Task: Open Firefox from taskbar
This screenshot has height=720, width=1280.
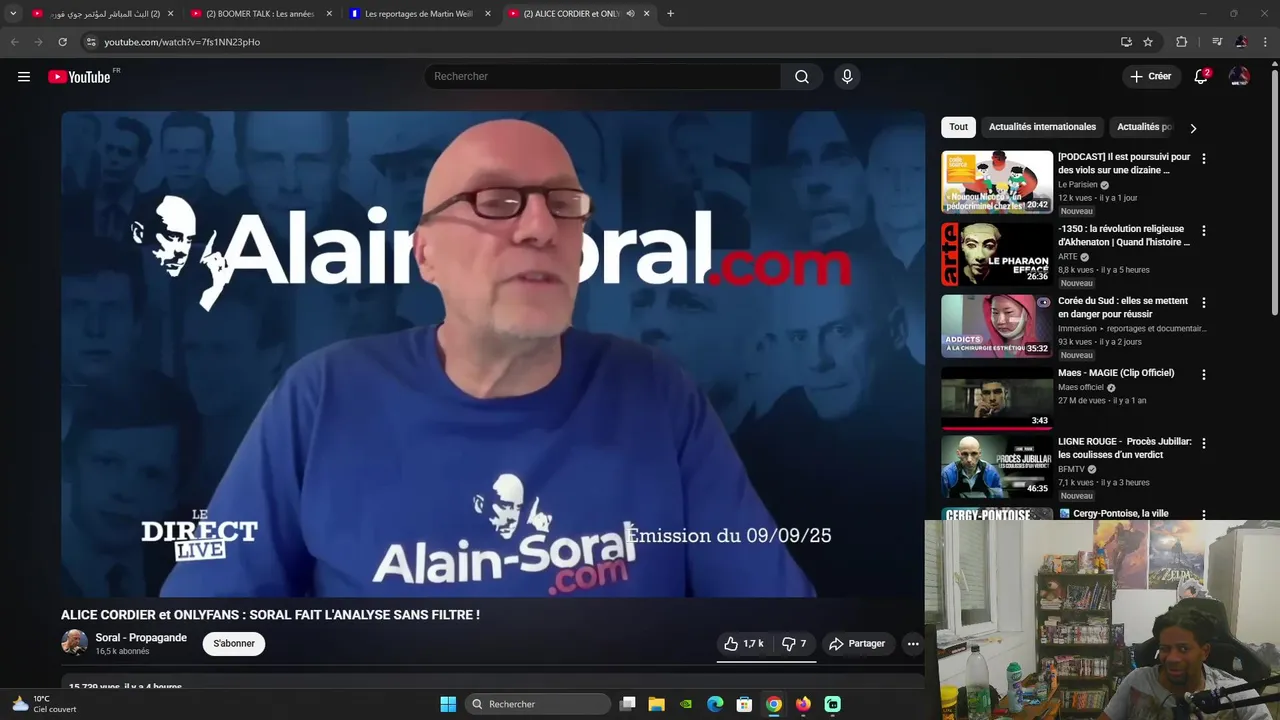Action: coord(803,704)
